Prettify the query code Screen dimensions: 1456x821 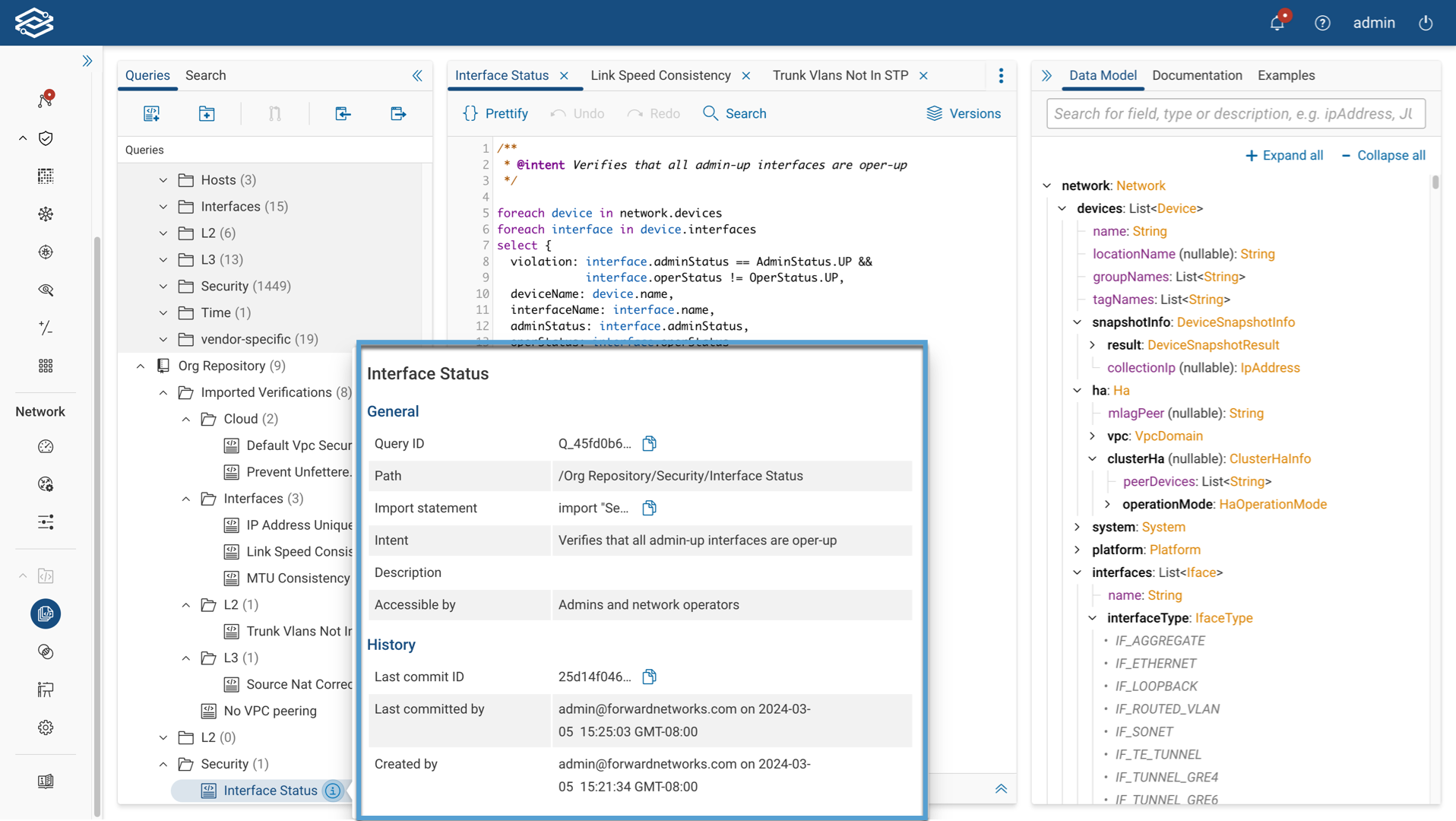(x=495, y=113)
